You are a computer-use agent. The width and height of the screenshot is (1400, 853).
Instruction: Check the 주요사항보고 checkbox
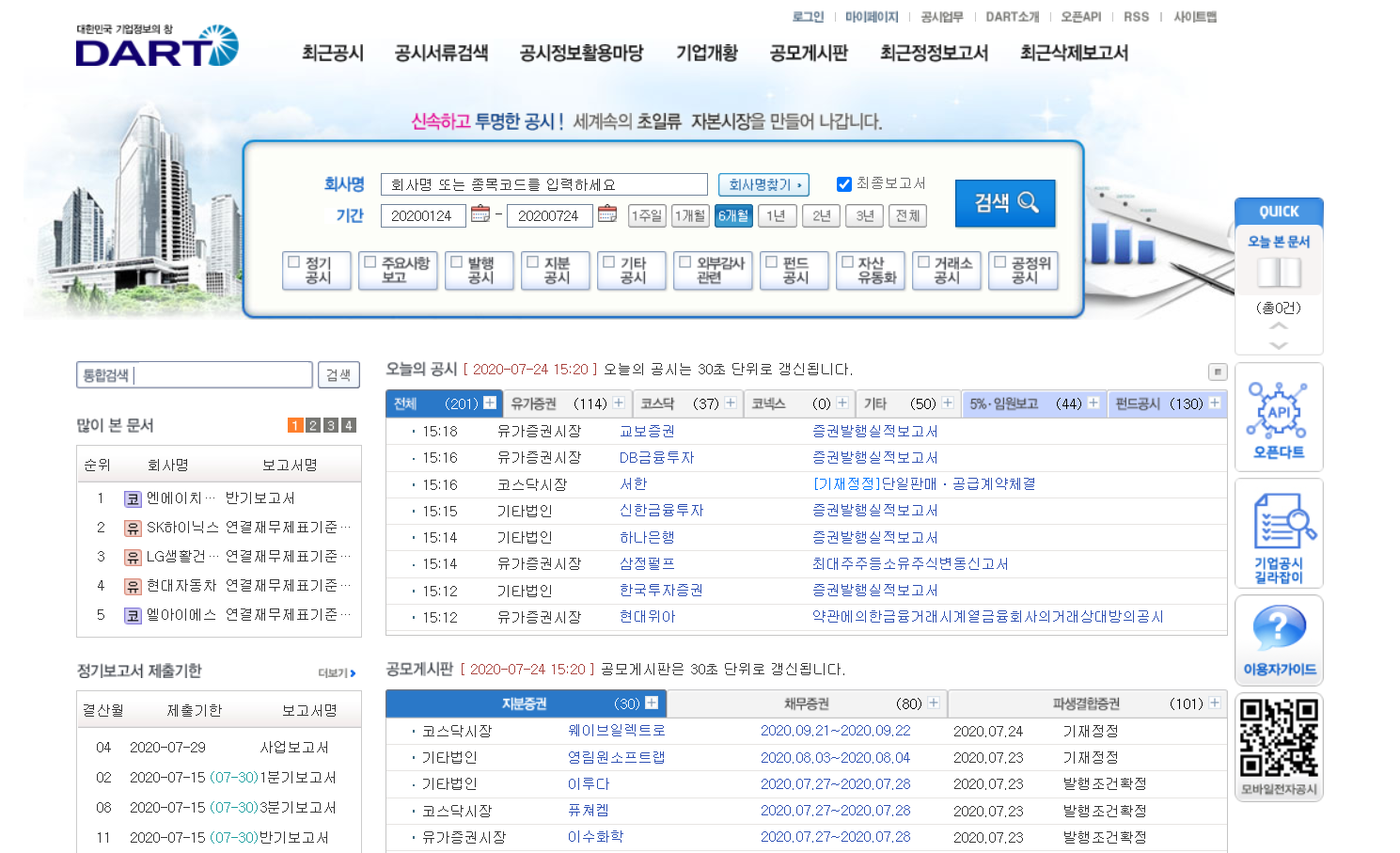[370, 262]
